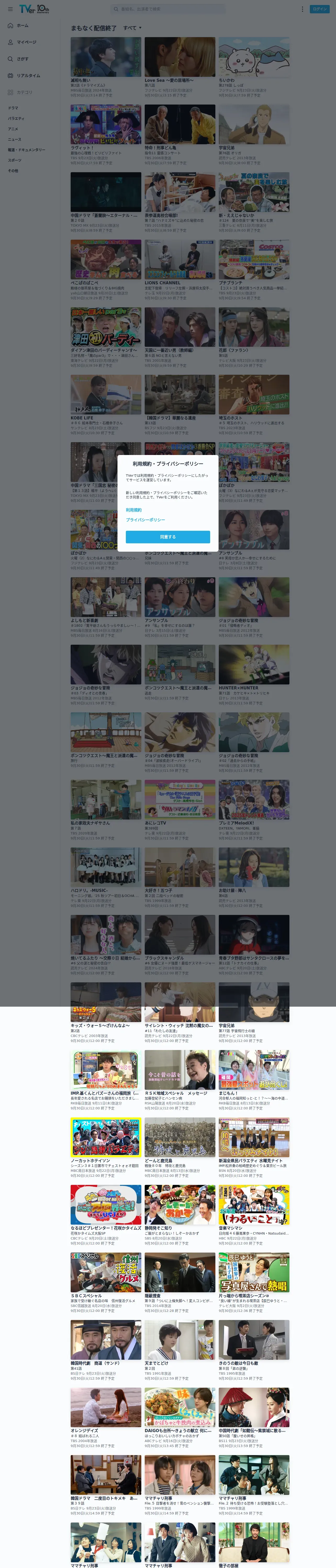Screen dimensions: 336x1568
Task: Open 特命！刑事どん亀 thumbnail
Action: 180,125
